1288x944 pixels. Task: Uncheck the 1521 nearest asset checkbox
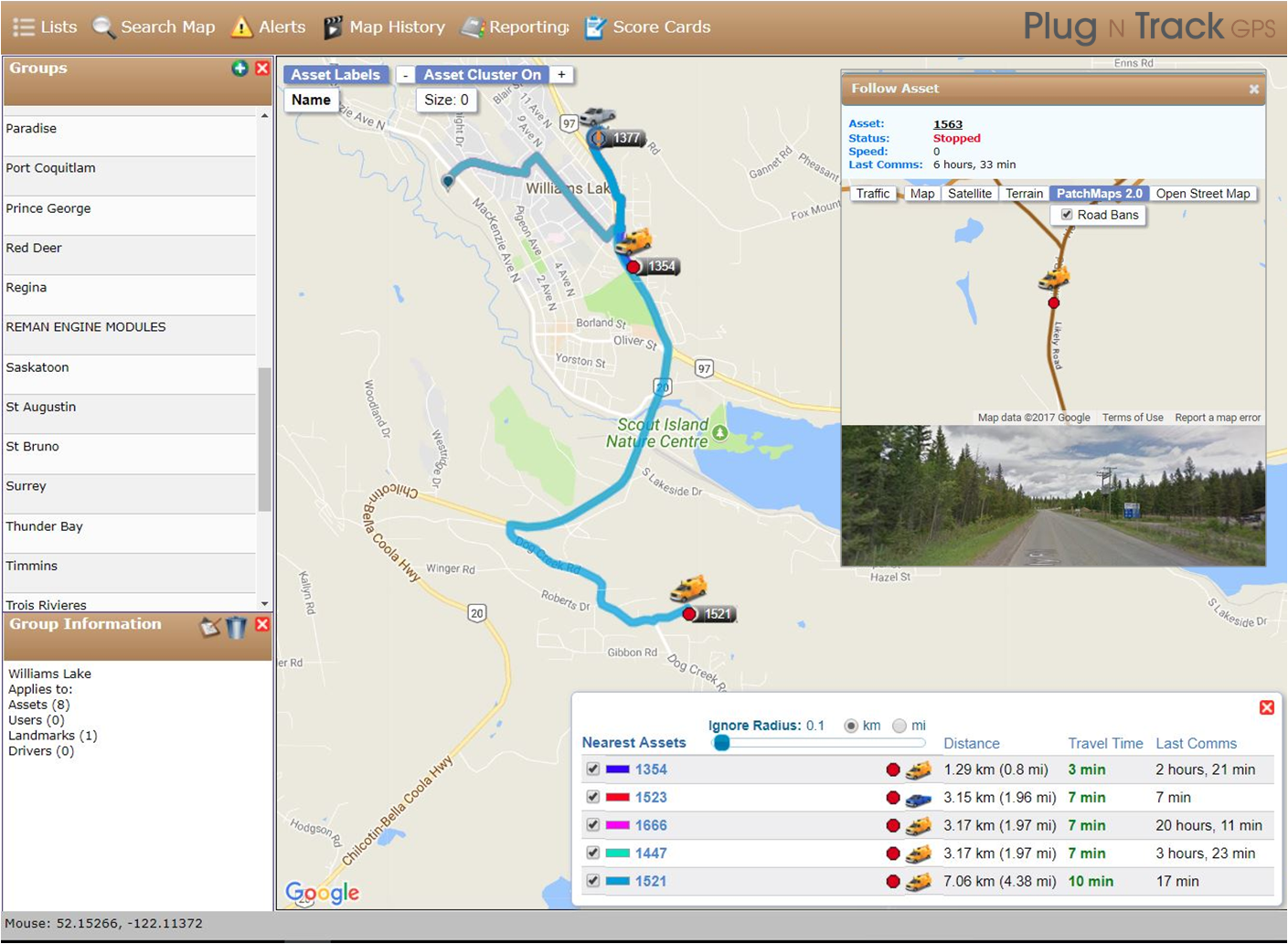pyautogui.click(x=593, y=881)
